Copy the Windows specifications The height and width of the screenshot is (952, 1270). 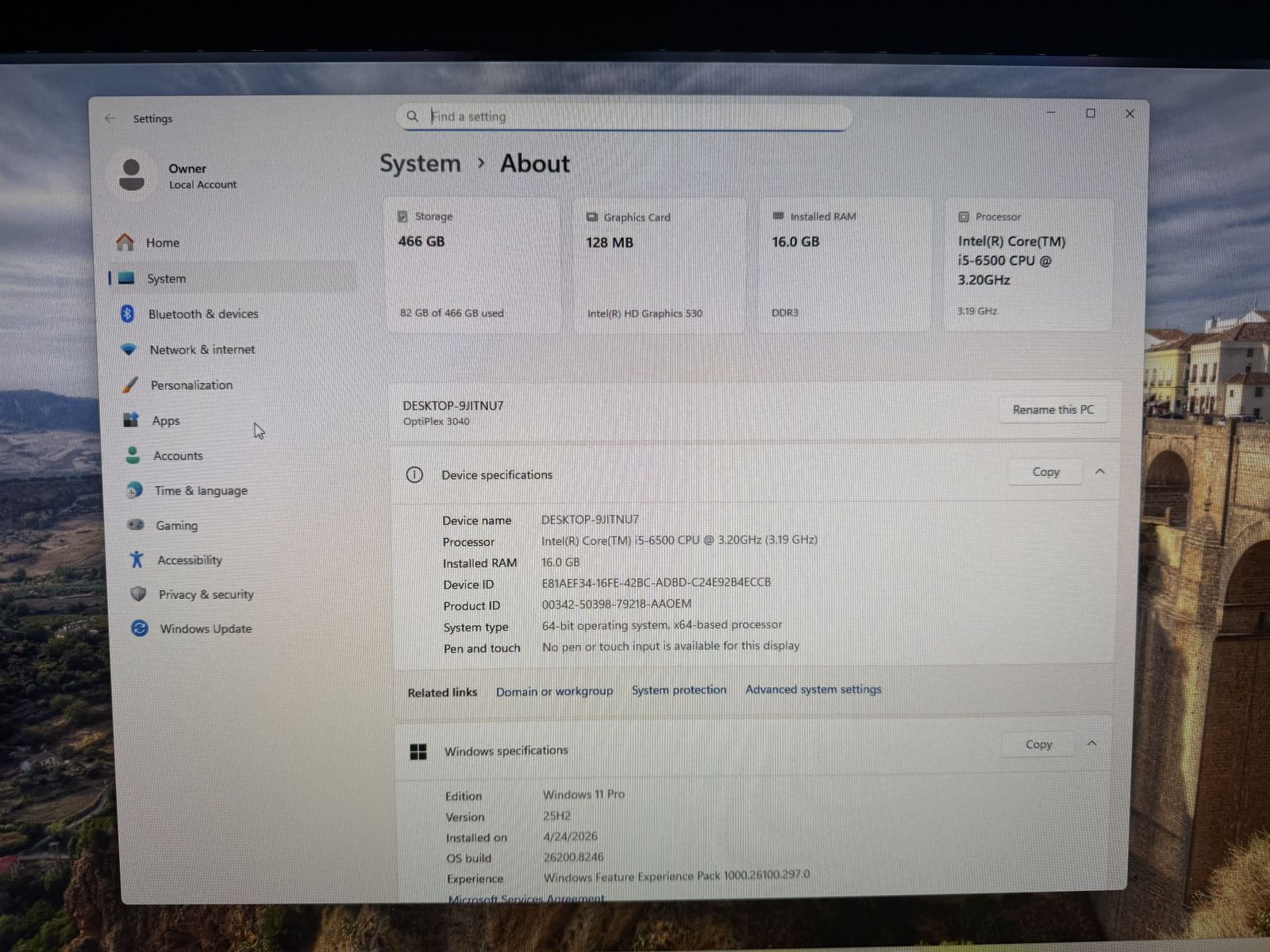(x=1038, y=744)
